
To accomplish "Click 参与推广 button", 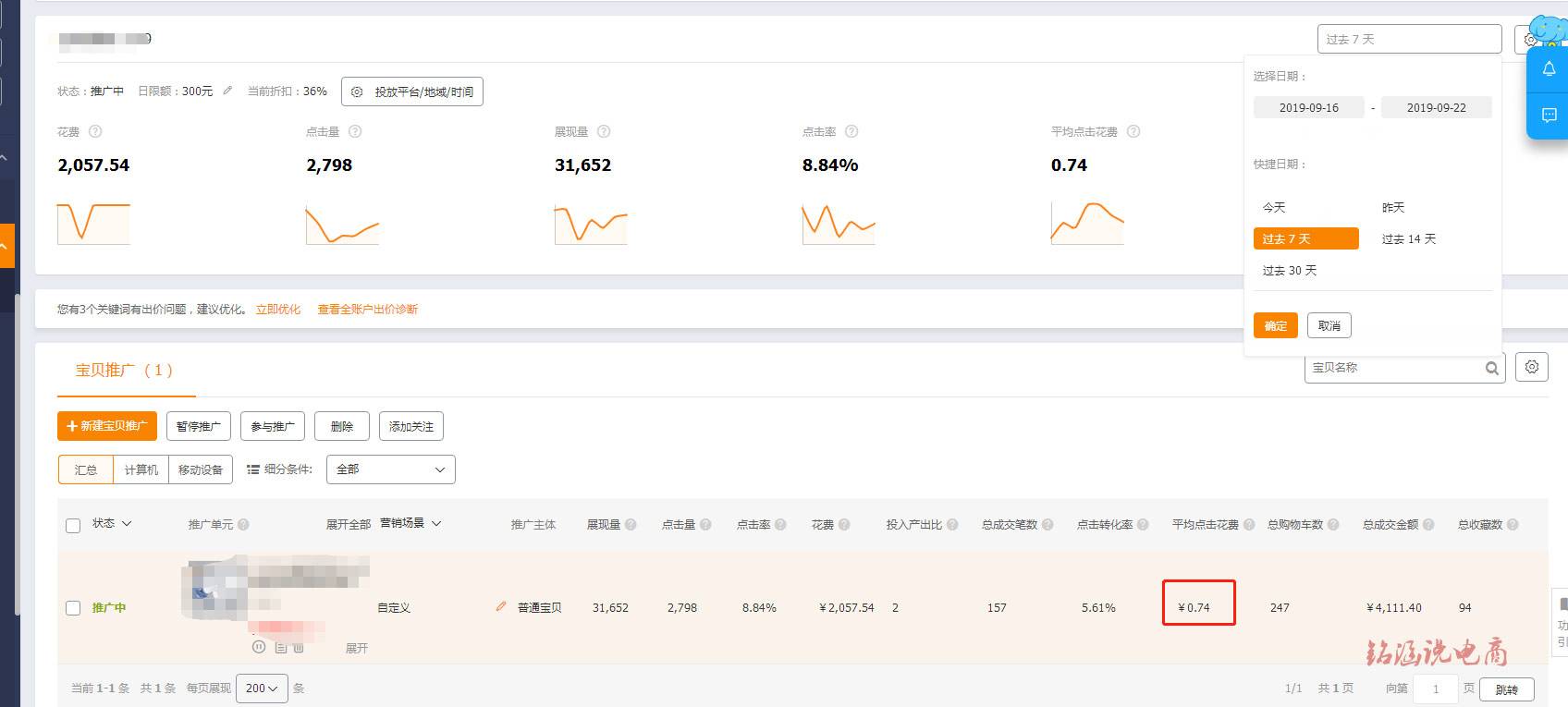I will pos(273,426).
